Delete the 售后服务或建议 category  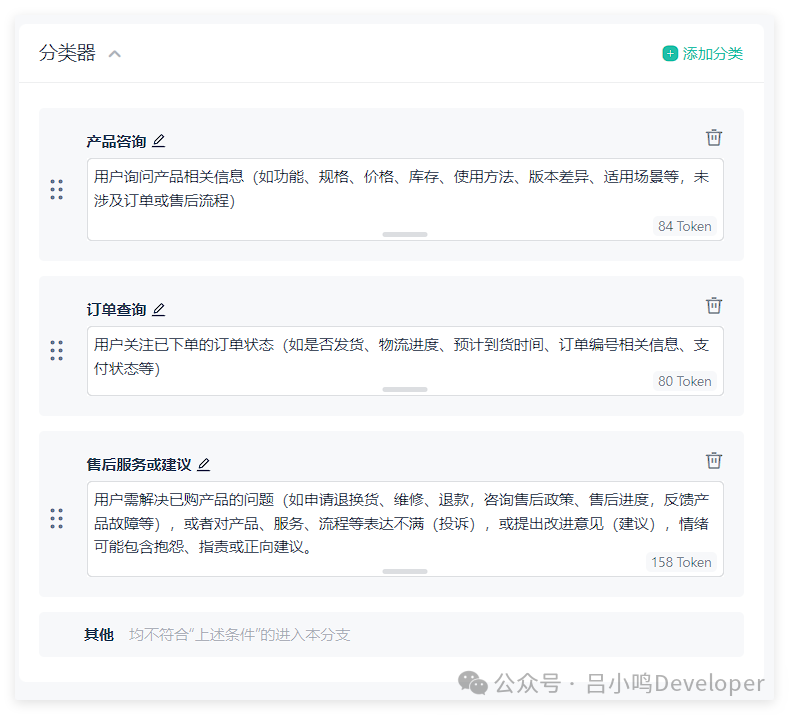714,460
